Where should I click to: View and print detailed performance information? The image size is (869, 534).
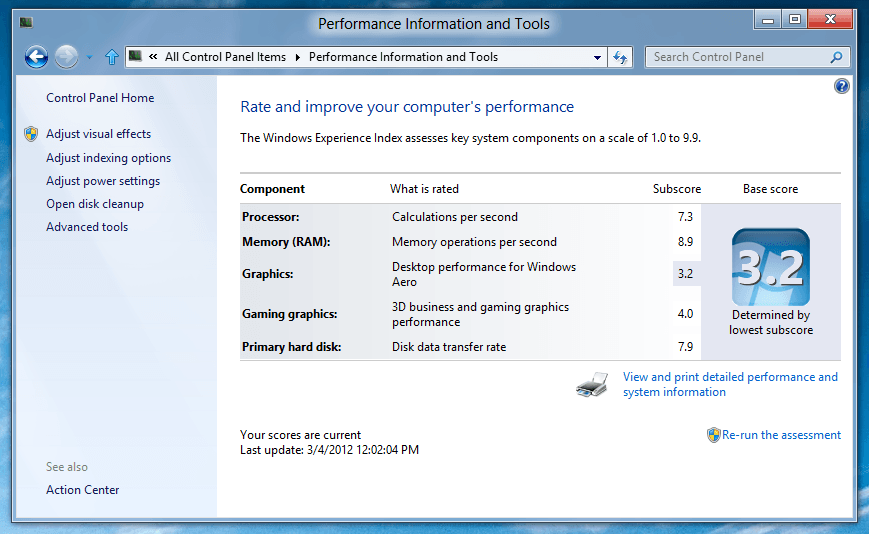pos(730,384)
